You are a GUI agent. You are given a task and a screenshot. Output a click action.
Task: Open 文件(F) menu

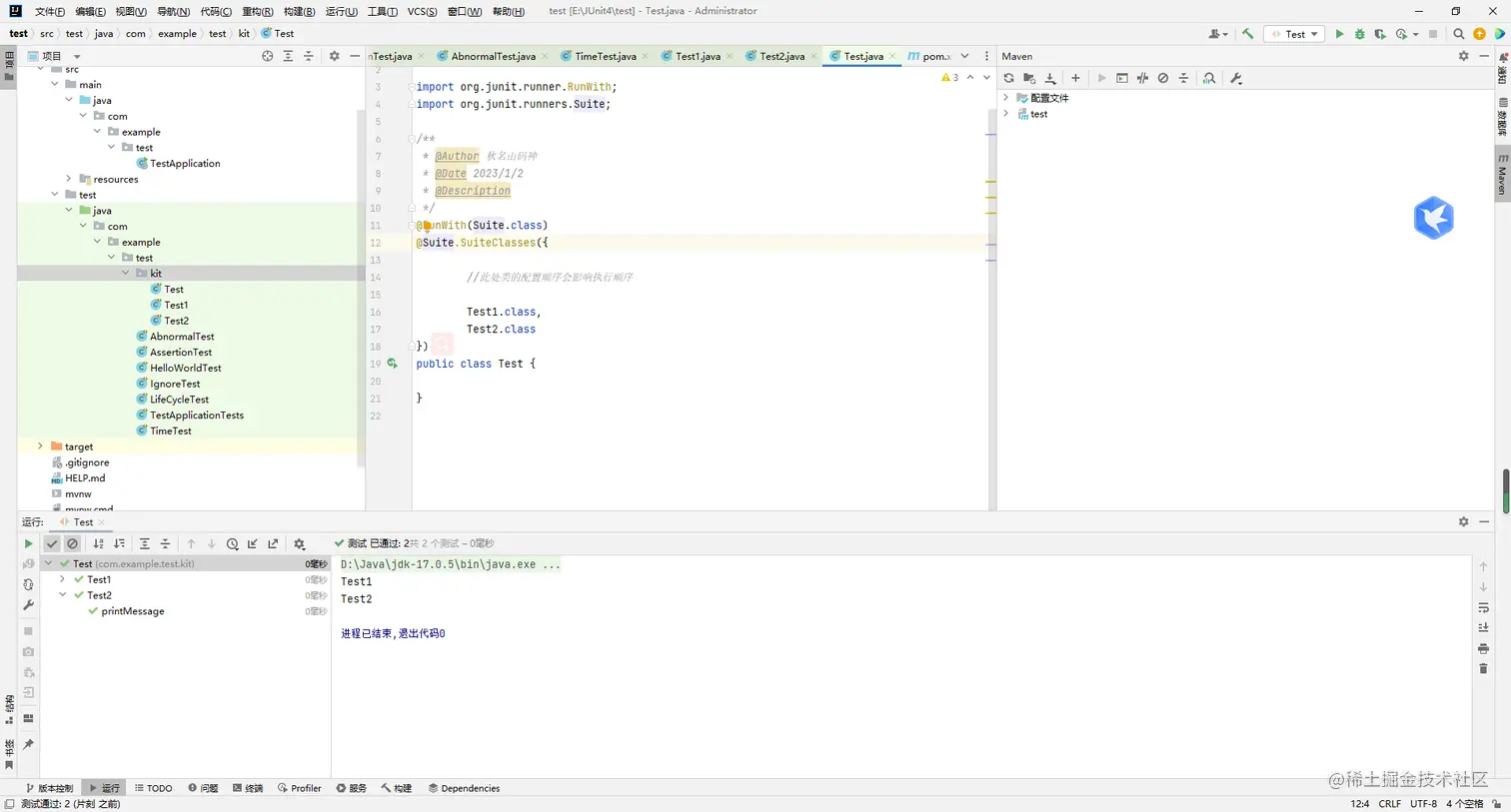(x=49, y=11)
